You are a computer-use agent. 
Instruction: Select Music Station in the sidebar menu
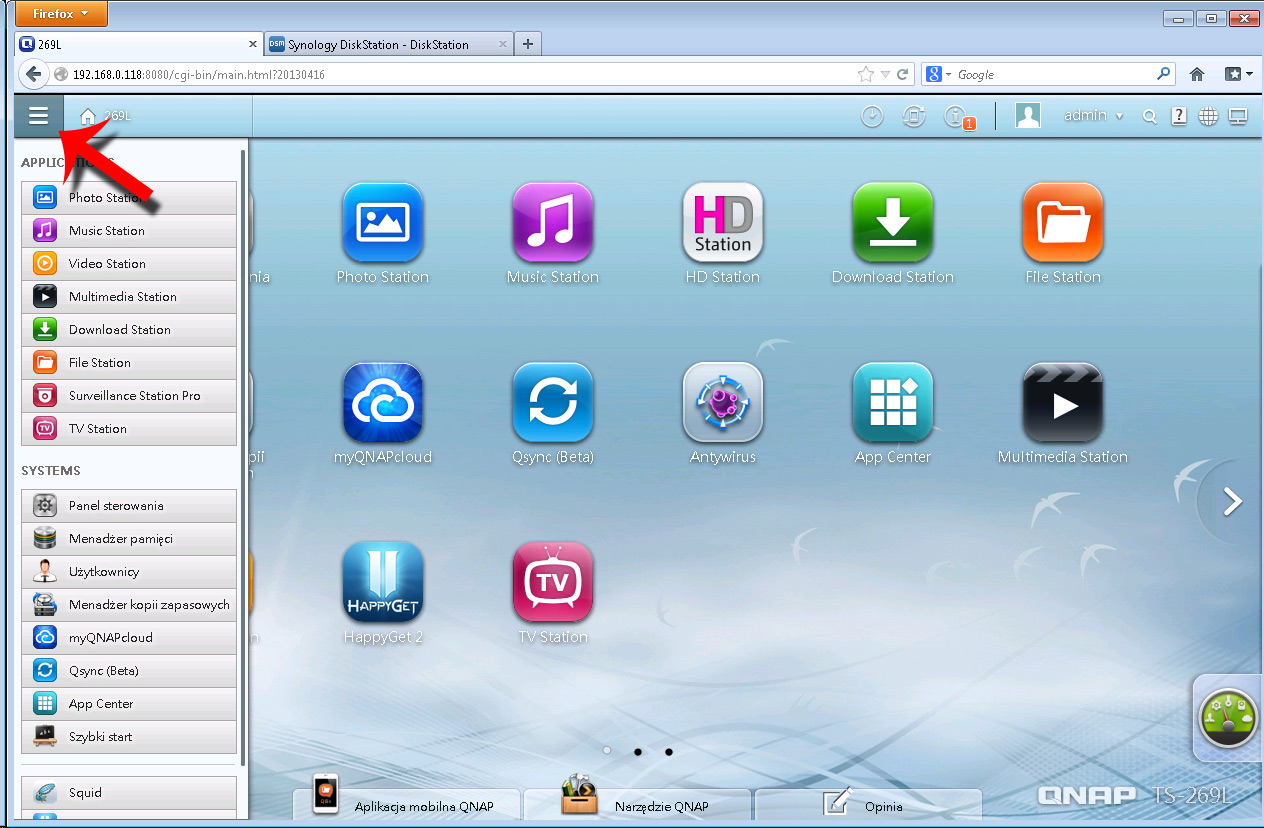point(129,231)
